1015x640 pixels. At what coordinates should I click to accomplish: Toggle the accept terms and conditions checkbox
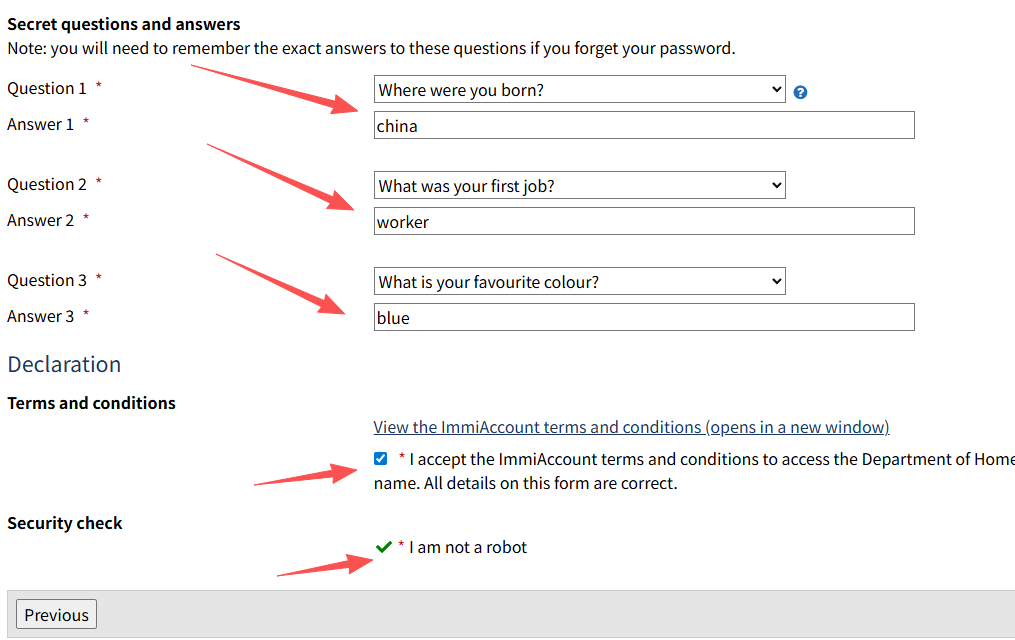tap(381, 459)
